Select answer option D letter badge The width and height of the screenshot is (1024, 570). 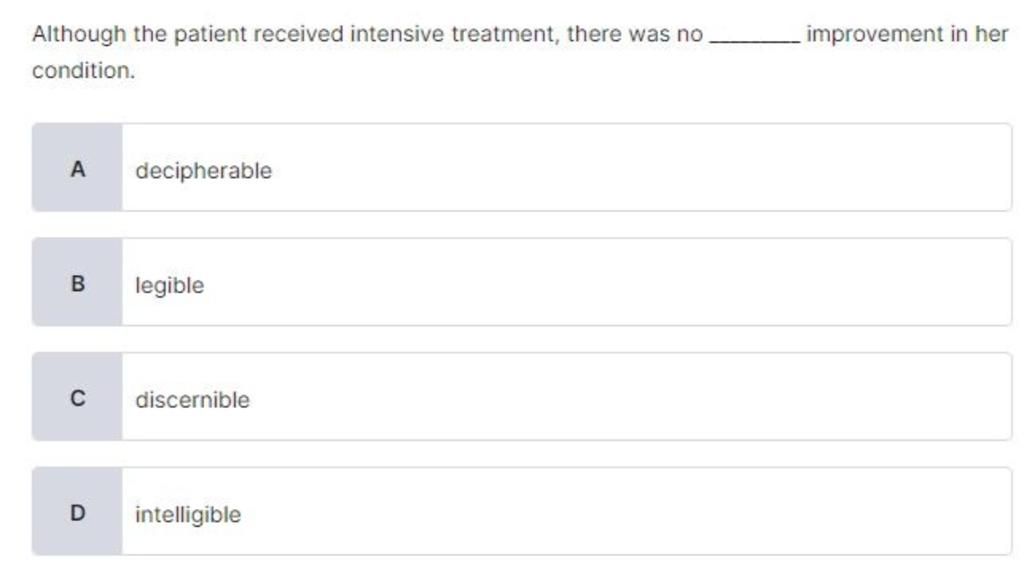77,514
